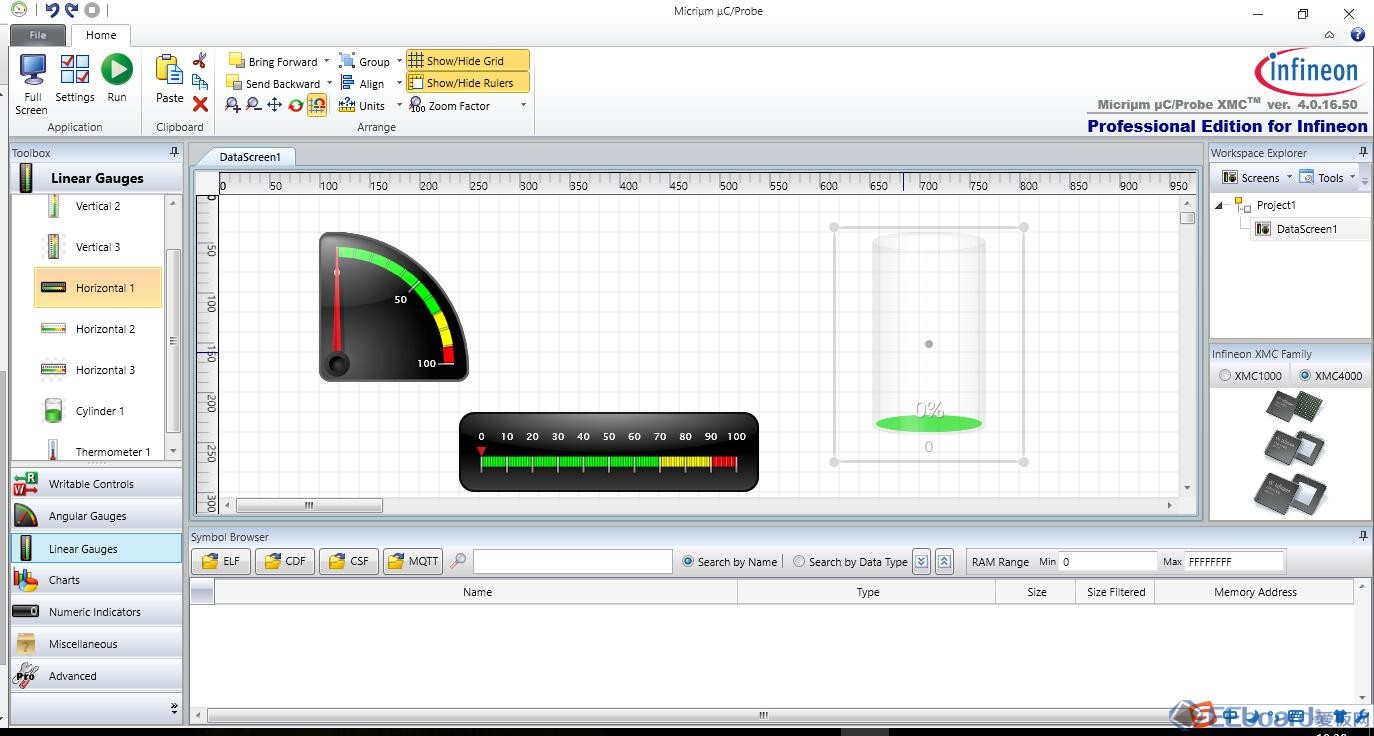The width and height of the screenshot is (1374, 736).
Task: Toggle Show/Hide Grid
Action: (x=467, y=61)
